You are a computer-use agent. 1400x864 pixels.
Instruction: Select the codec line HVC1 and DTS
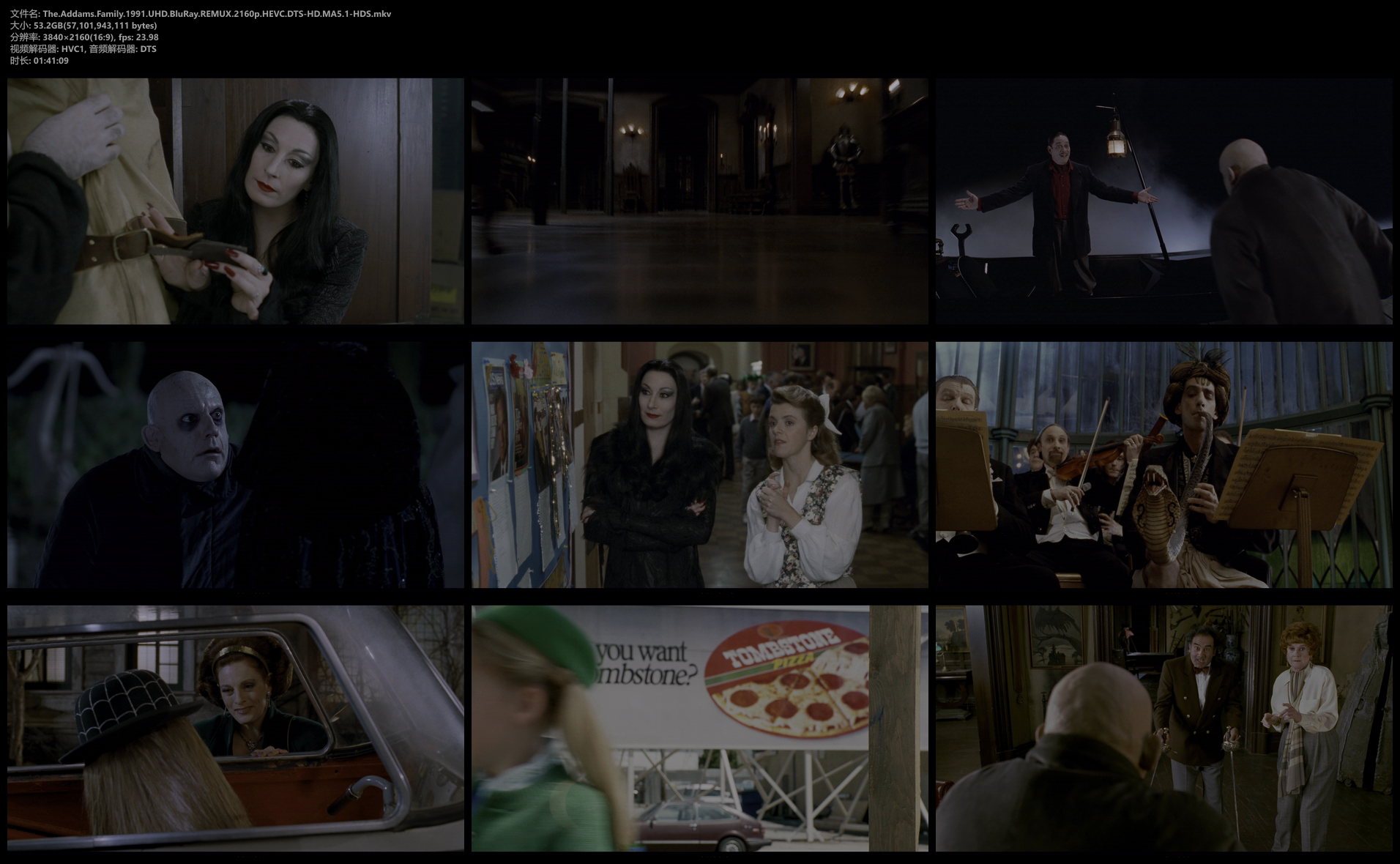pos(83,49)
